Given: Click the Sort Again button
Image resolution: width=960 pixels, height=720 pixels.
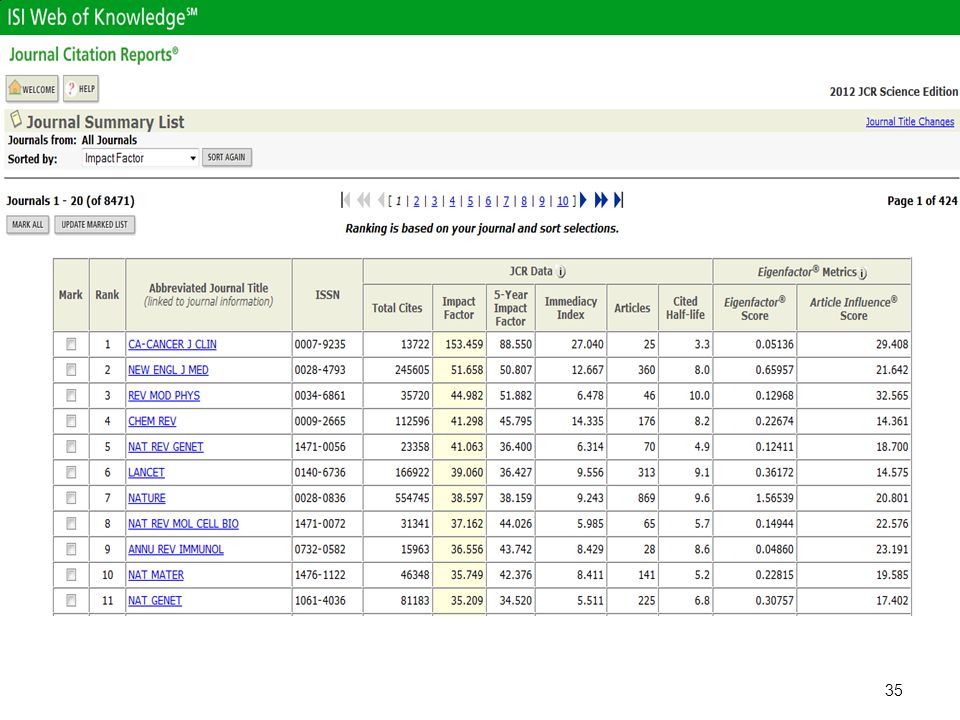Looking at the screenshot, I should (x=227, y=157).
